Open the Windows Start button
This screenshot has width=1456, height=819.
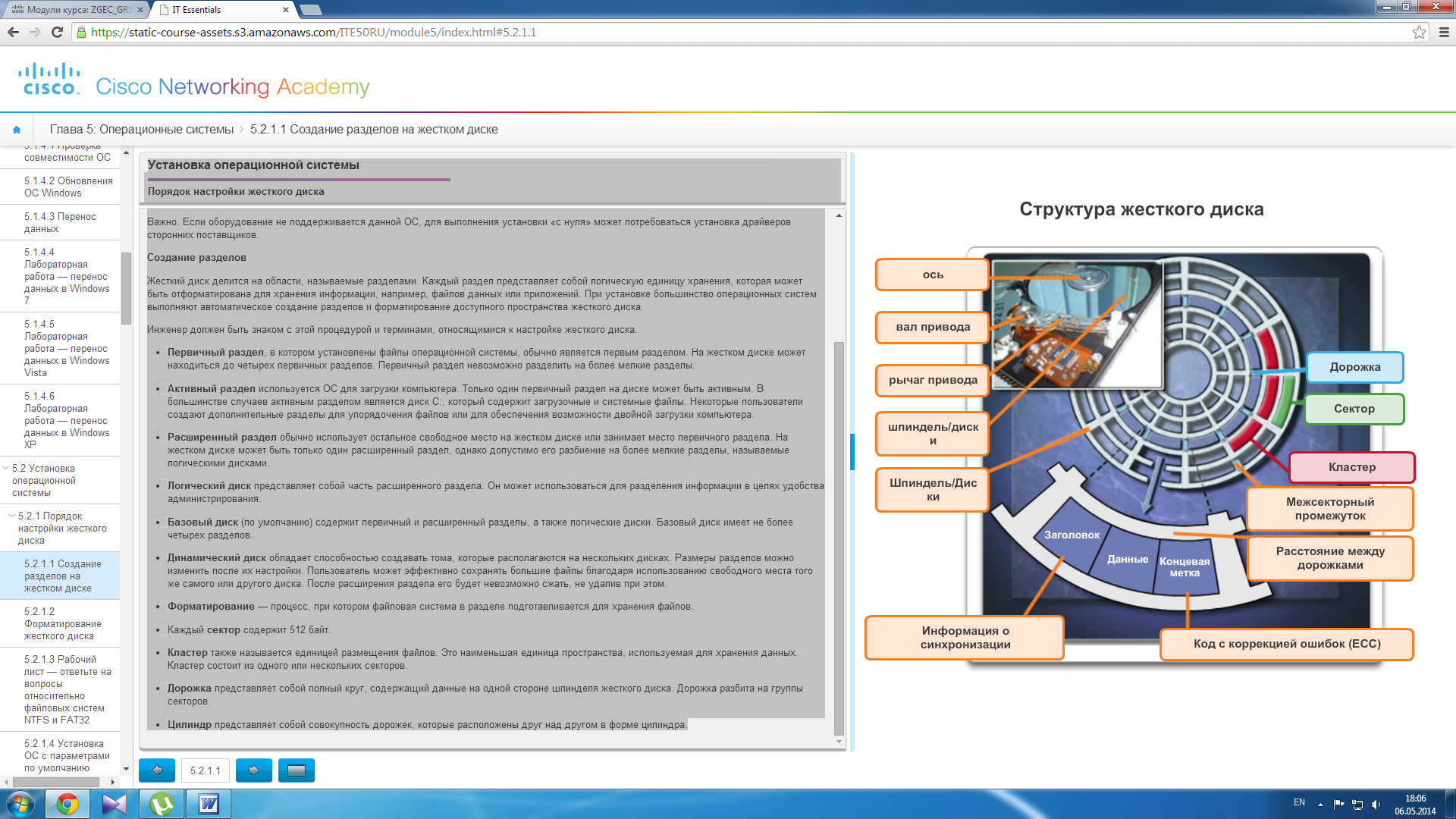tap(20, 804)
